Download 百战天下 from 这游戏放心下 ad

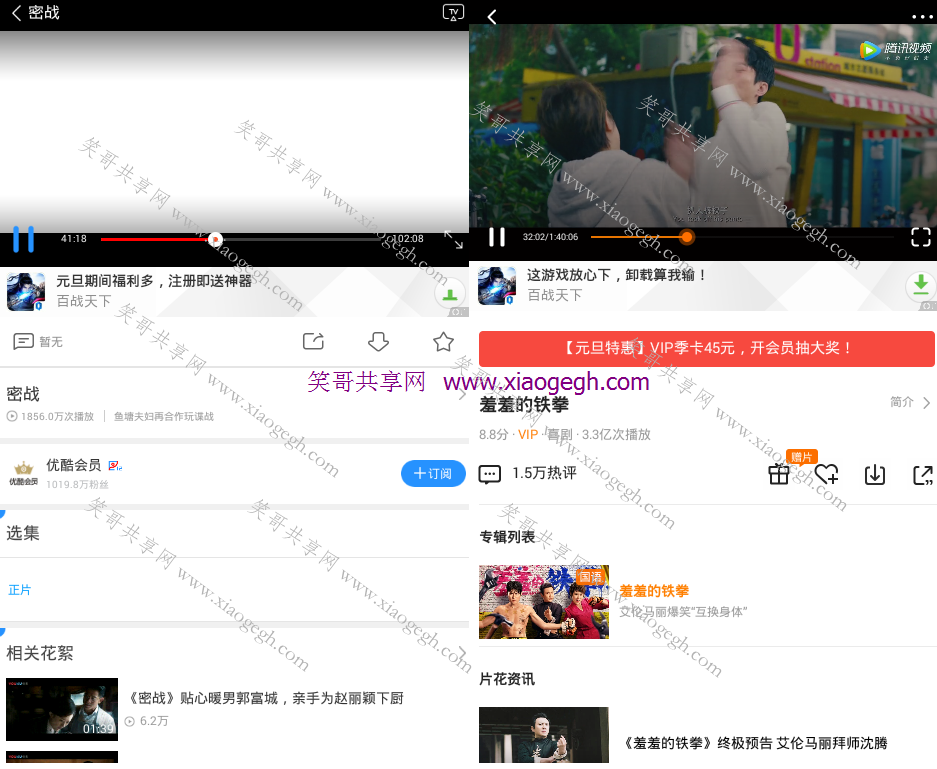coord(920,286)
